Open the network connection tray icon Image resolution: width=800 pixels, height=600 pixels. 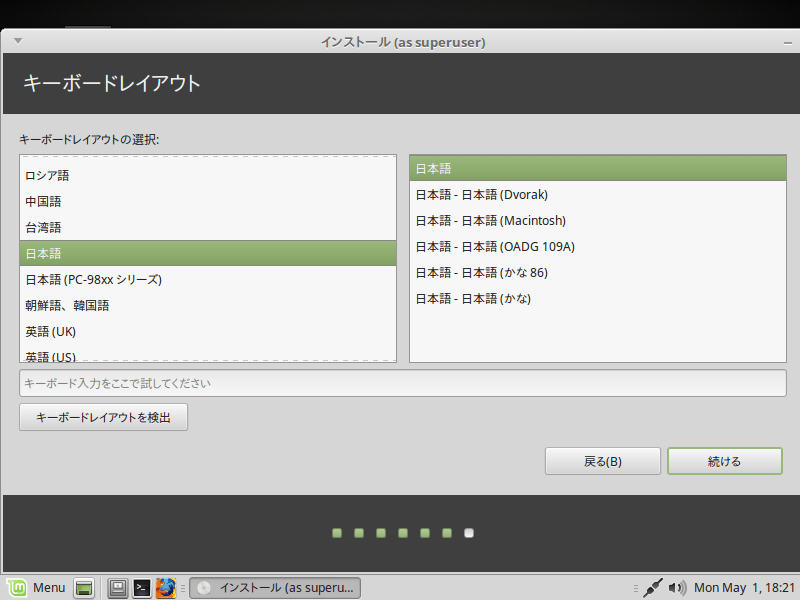pos(653,588)
